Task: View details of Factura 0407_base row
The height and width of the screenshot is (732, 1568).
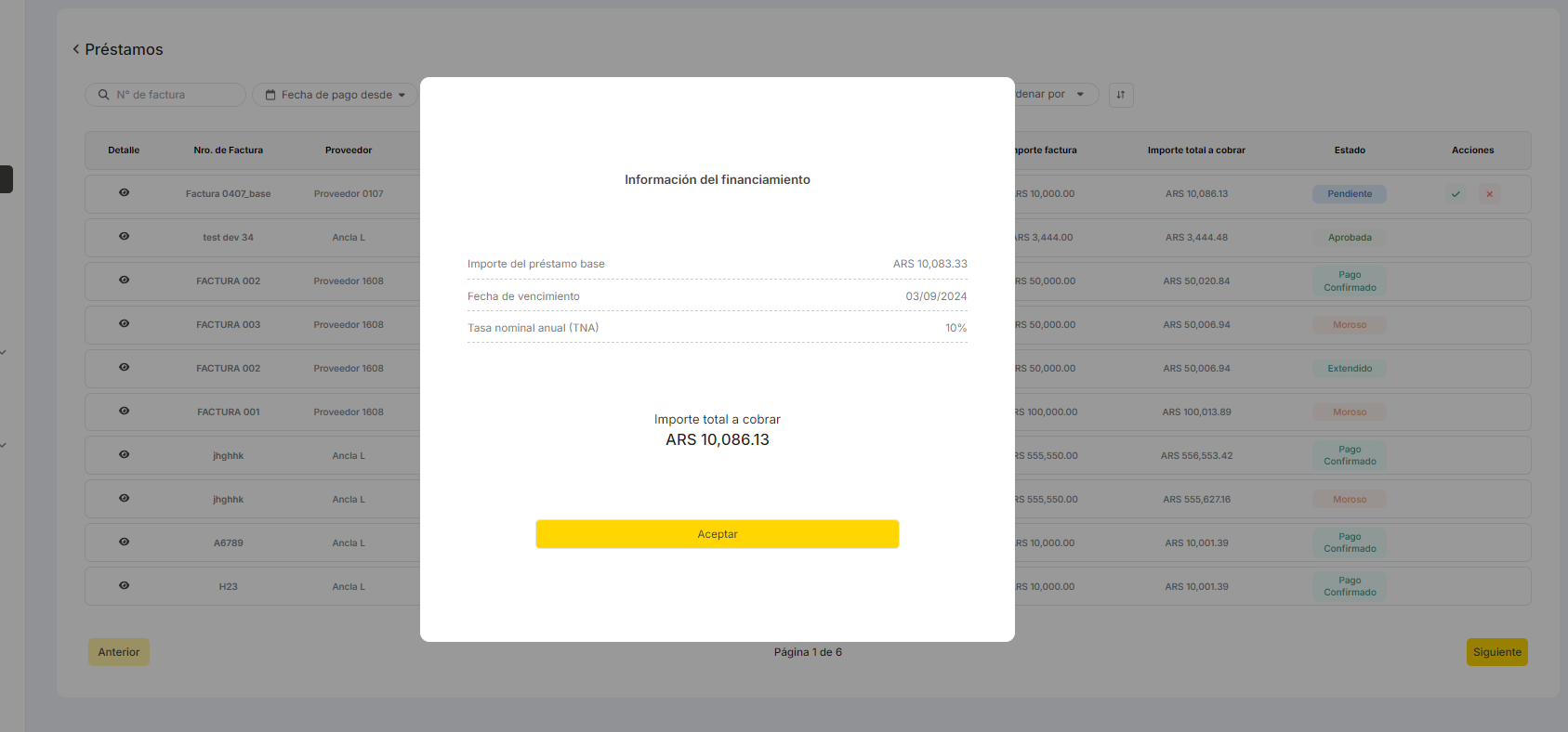Action: (124, 193)
